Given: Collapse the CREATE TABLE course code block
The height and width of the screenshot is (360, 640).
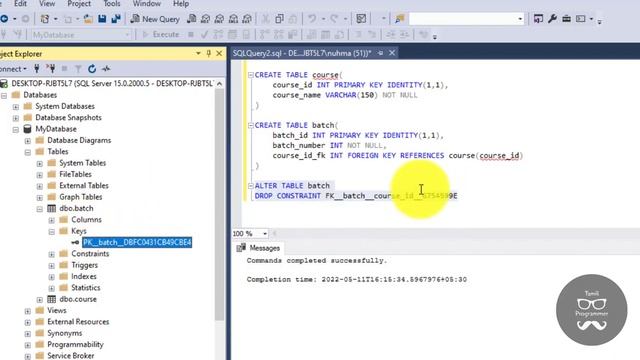Looking at the screenshot, I should tap(251, 75).
